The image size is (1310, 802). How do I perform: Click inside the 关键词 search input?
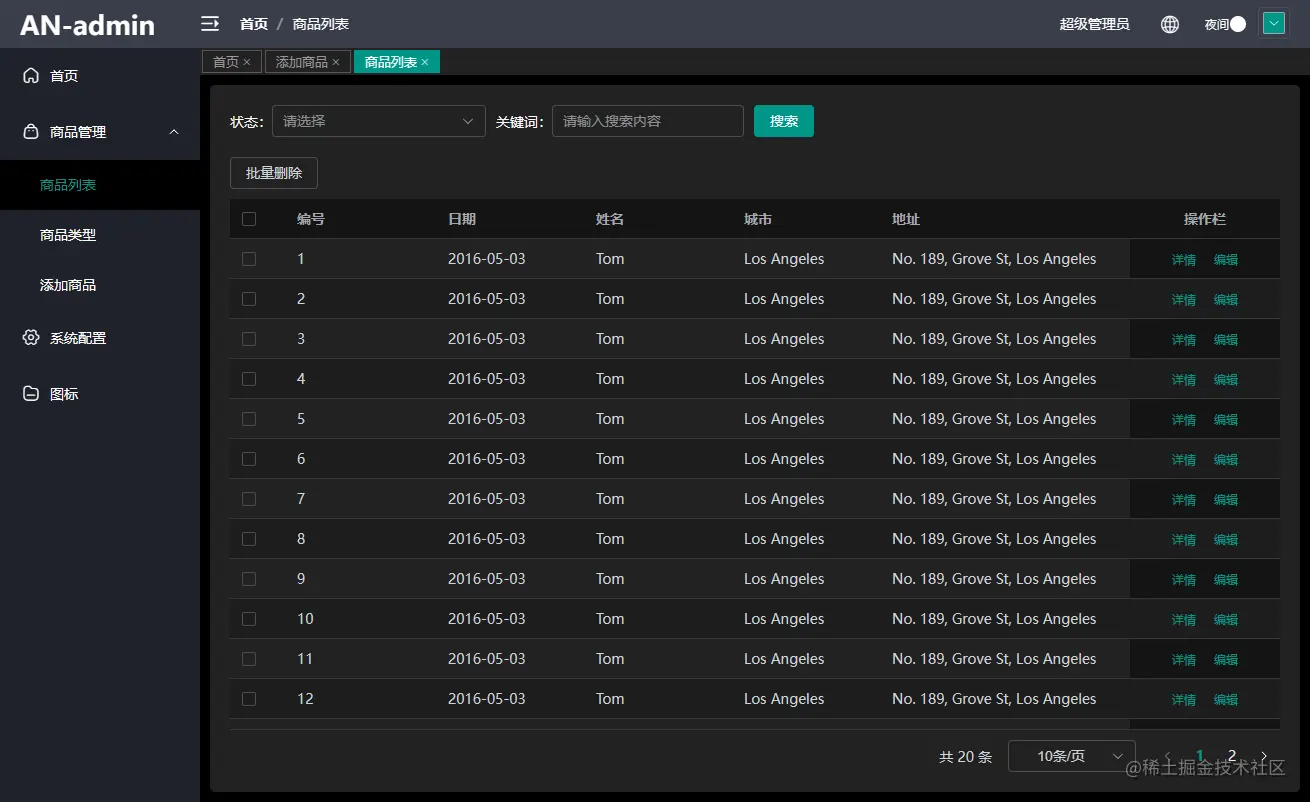[x=648, y=121]
